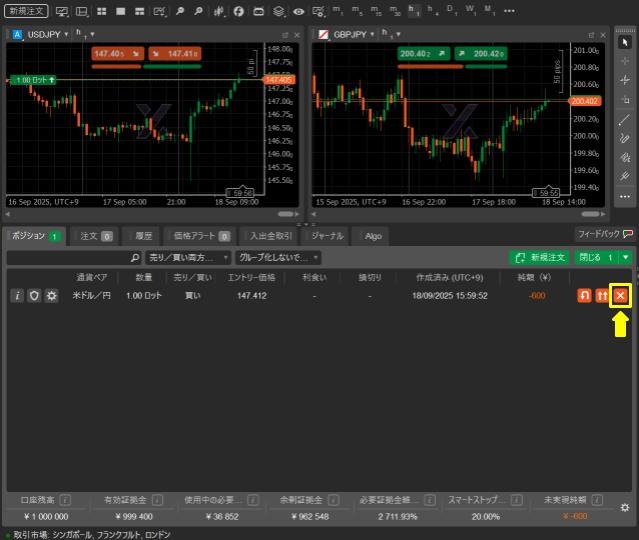Switch to the 履歴 tab
This screenshot has height=540, width=639.
142,236
